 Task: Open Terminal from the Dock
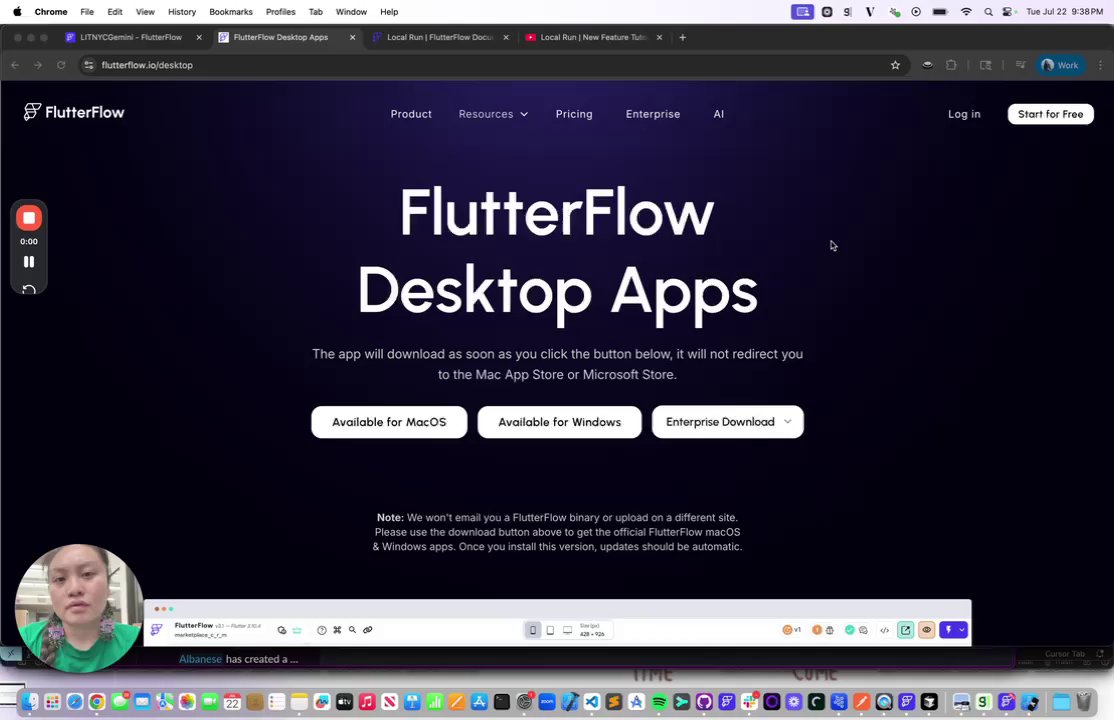502,702
